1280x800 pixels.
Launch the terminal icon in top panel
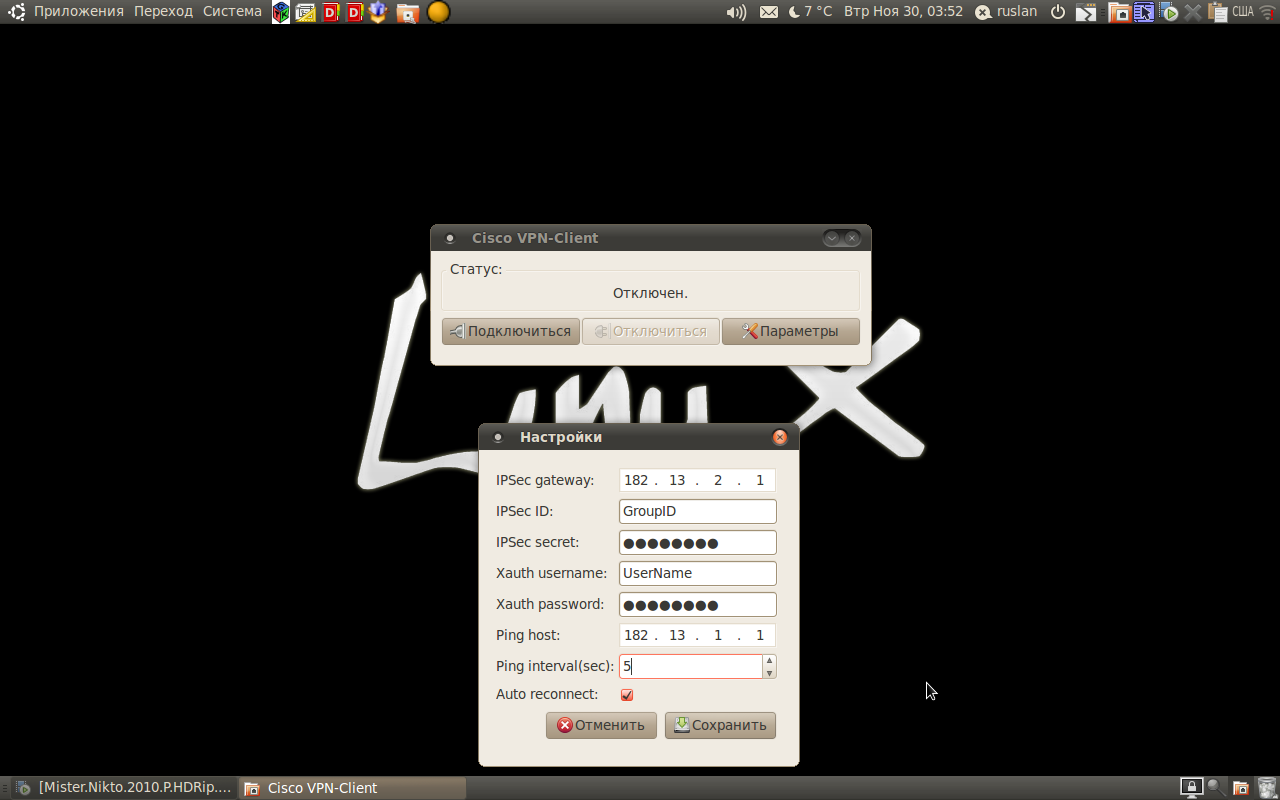click(x=1086, y=13)
